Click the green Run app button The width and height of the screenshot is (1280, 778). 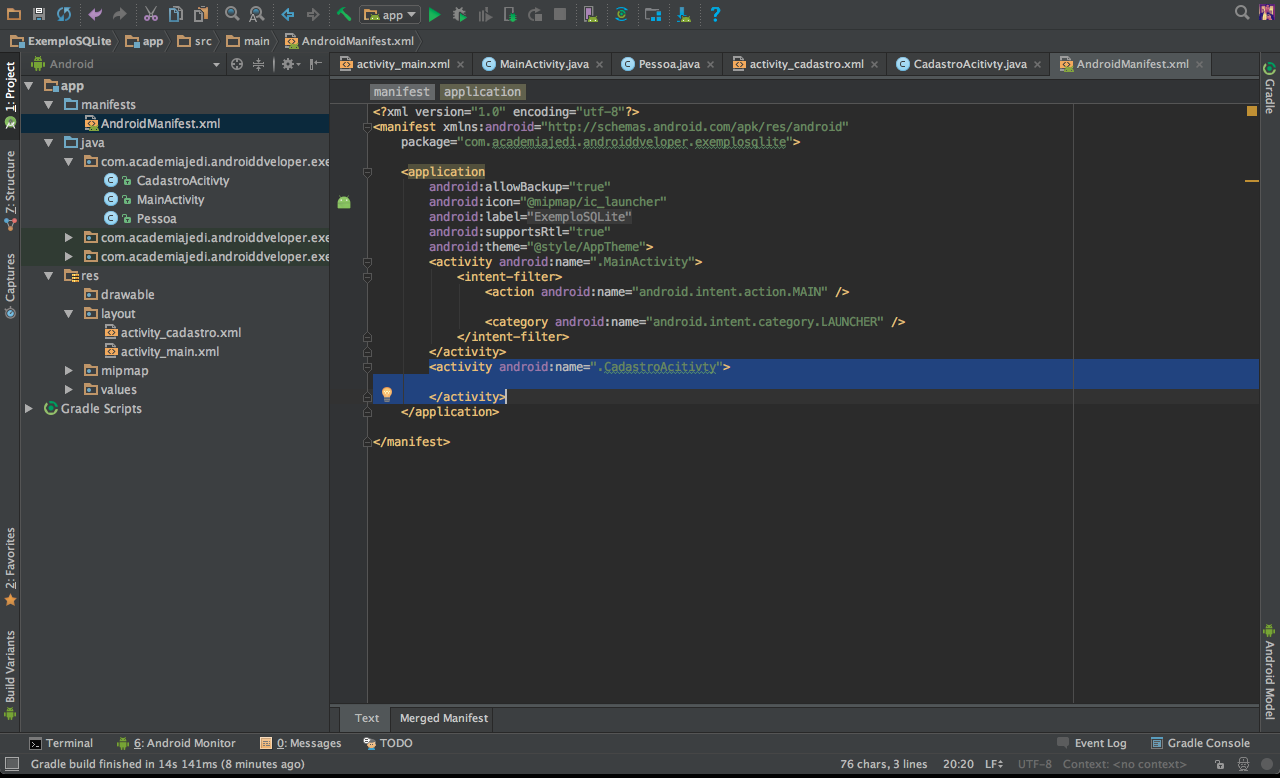[x=434, y=14]
